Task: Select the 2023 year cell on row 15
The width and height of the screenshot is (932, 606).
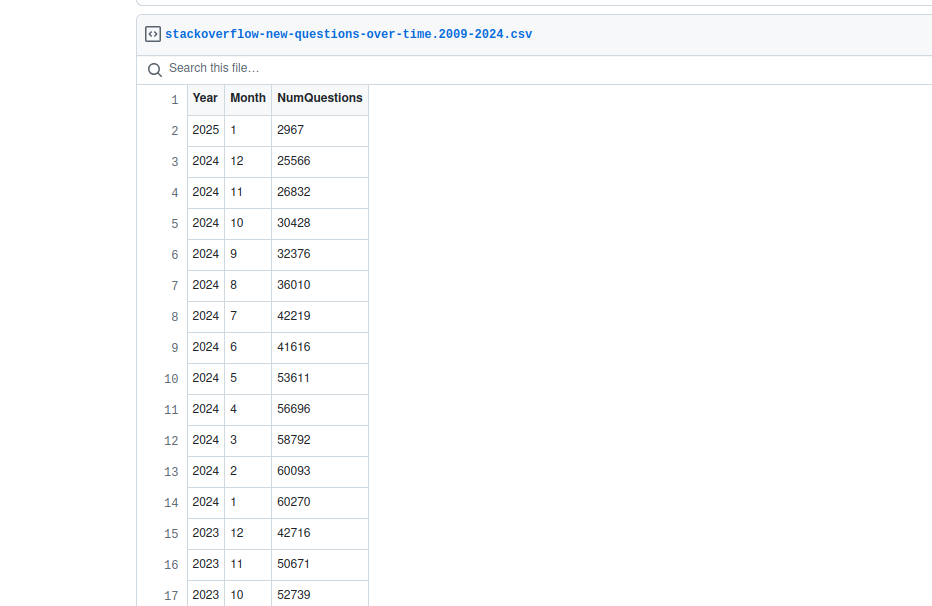Action: click(x=205, y=533)
